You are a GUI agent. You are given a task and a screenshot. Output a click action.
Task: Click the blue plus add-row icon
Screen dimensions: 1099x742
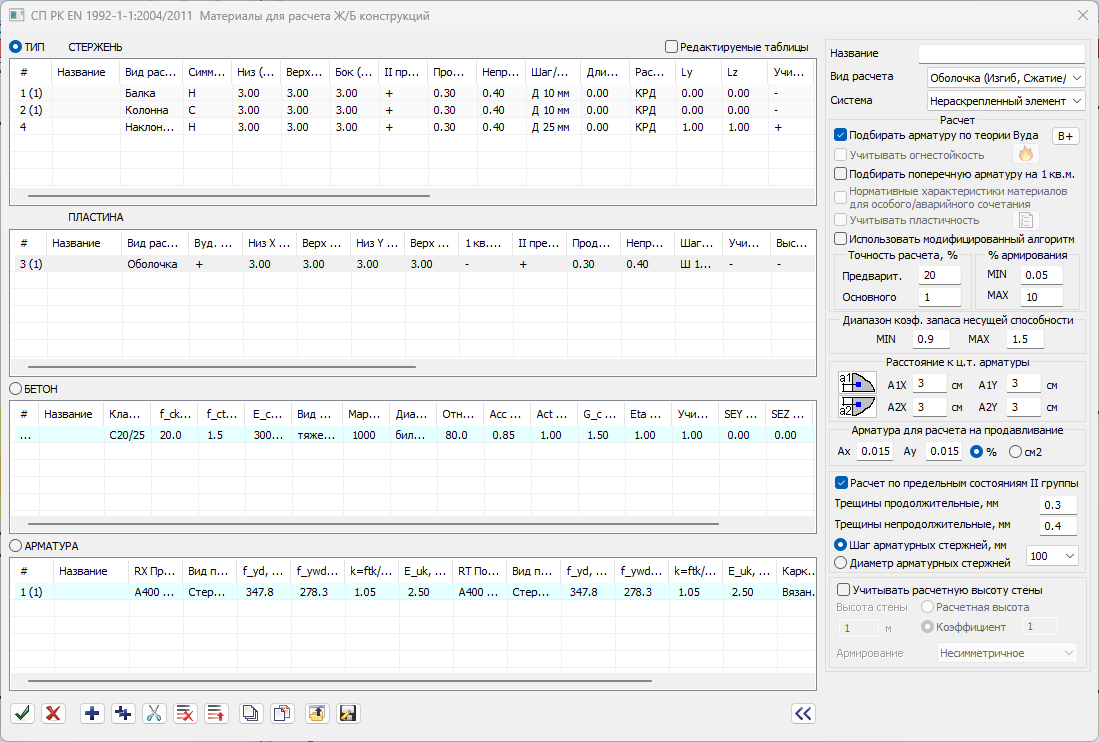[92, 713]
